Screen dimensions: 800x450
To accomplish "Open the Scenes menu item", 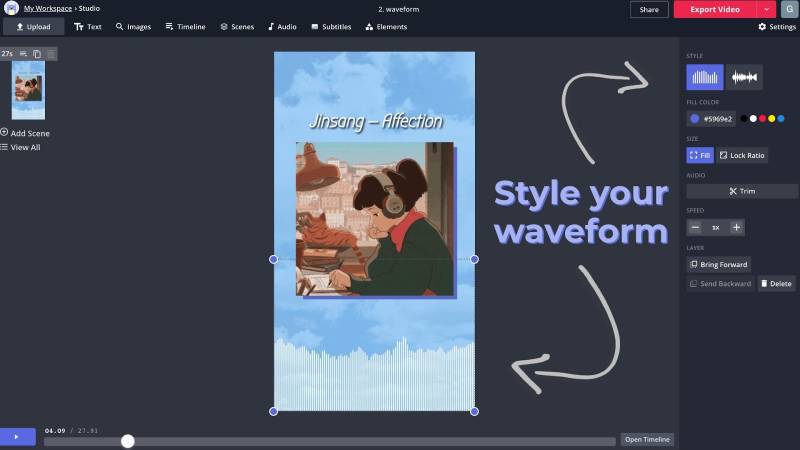I will (x=237, y=27).
